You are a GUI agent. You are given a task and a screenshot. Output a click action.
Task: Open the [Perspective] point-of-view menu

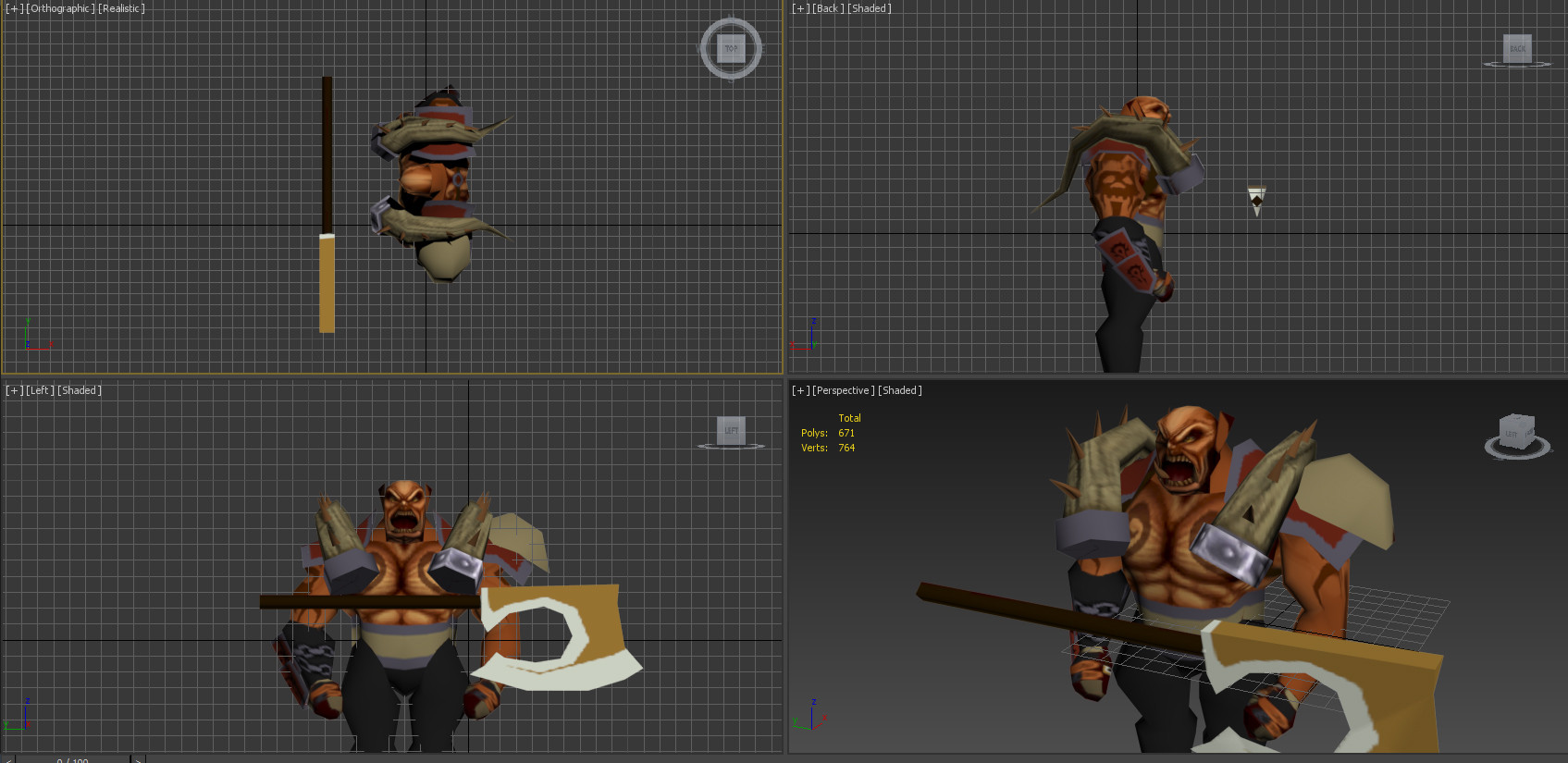[844, 390]
